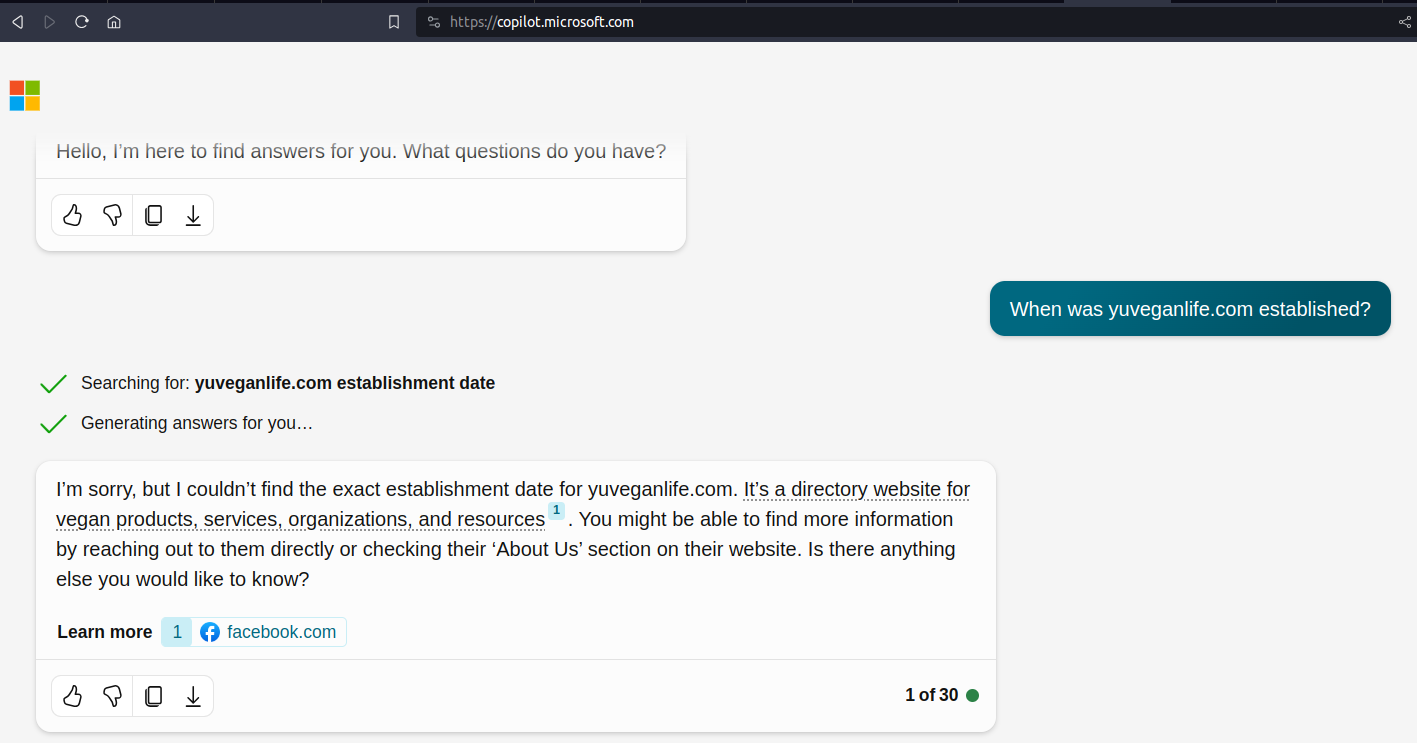The width and height of the screenshot is (1417, 743).
Task: Click the browser forward arrow
Action: pos(50,22)
